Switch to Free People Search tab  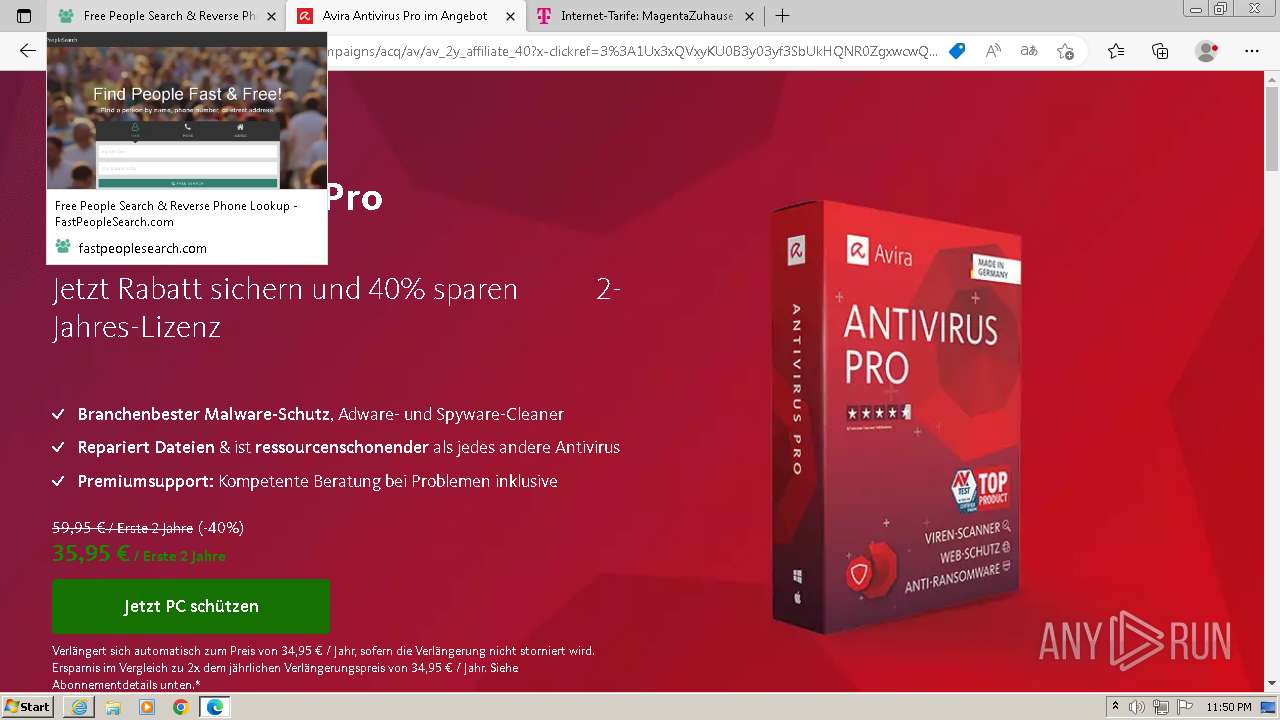tap(168, 16)
